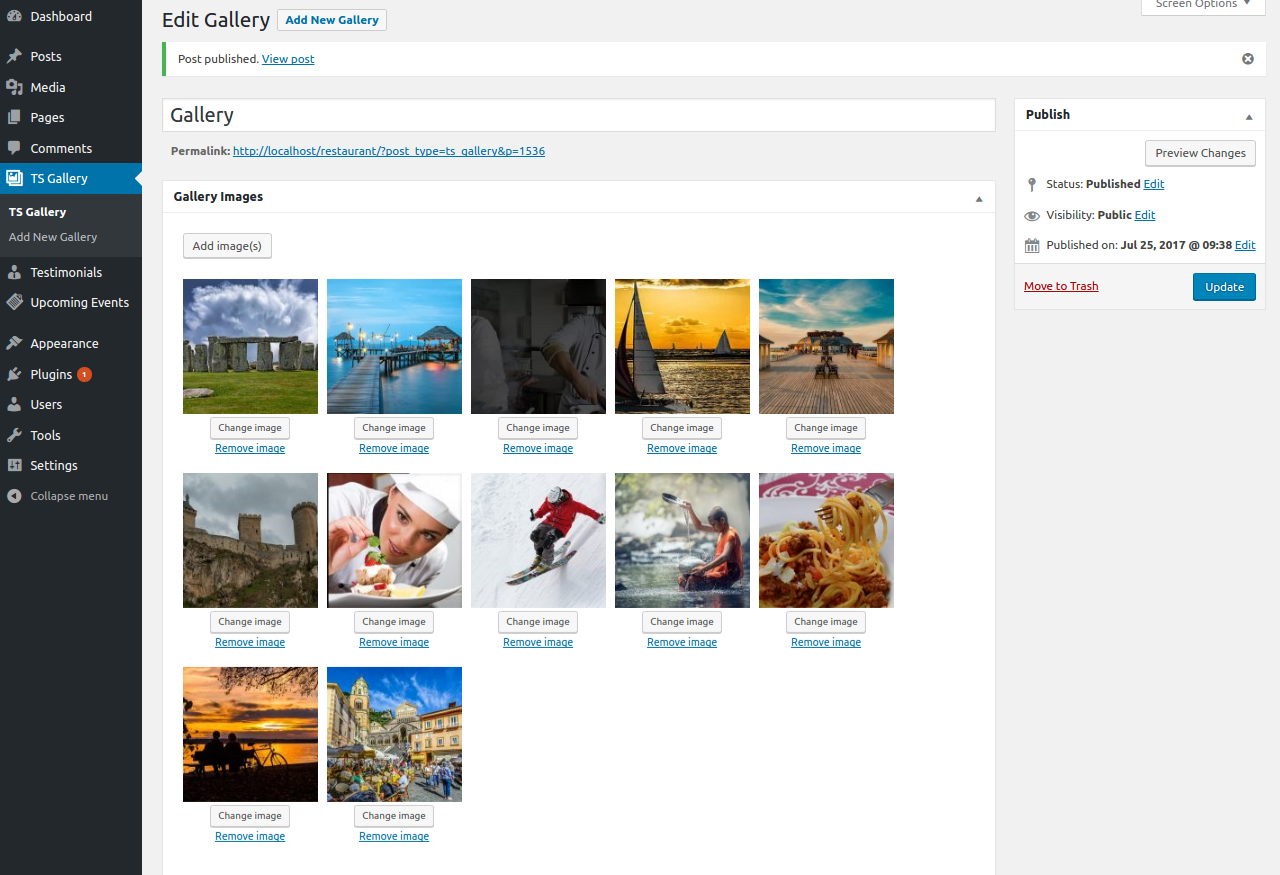The height and width of the screenshot is (875, 1280).
Task: Click the Gallery title input field
Action: click(578, 115)
